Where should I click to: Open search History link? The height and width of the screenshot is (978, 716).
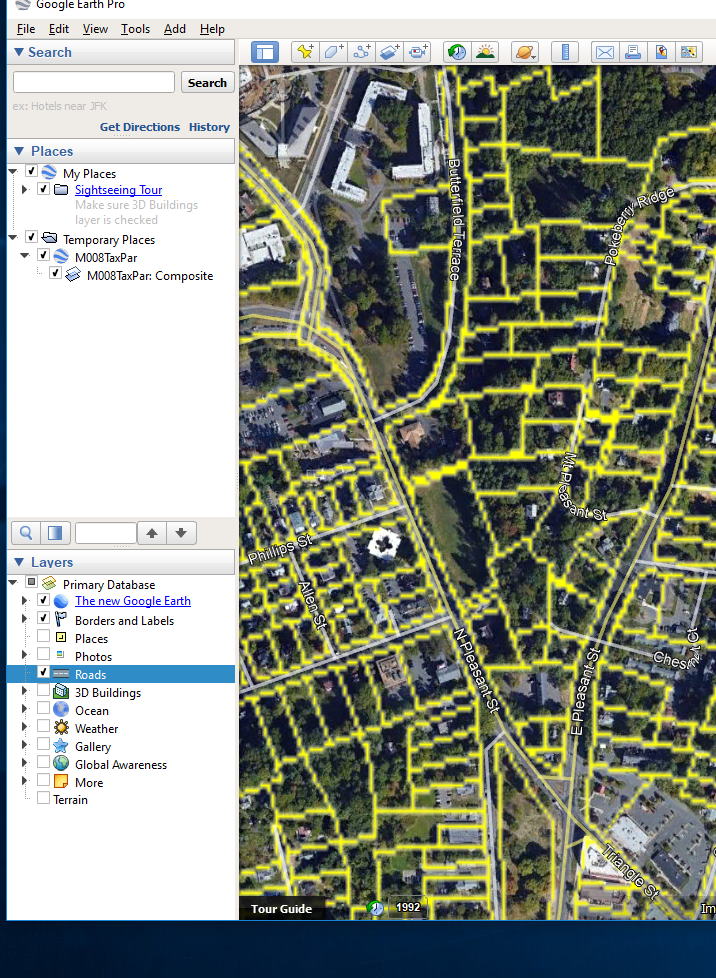pyautogui.click(x=210, y=127)
